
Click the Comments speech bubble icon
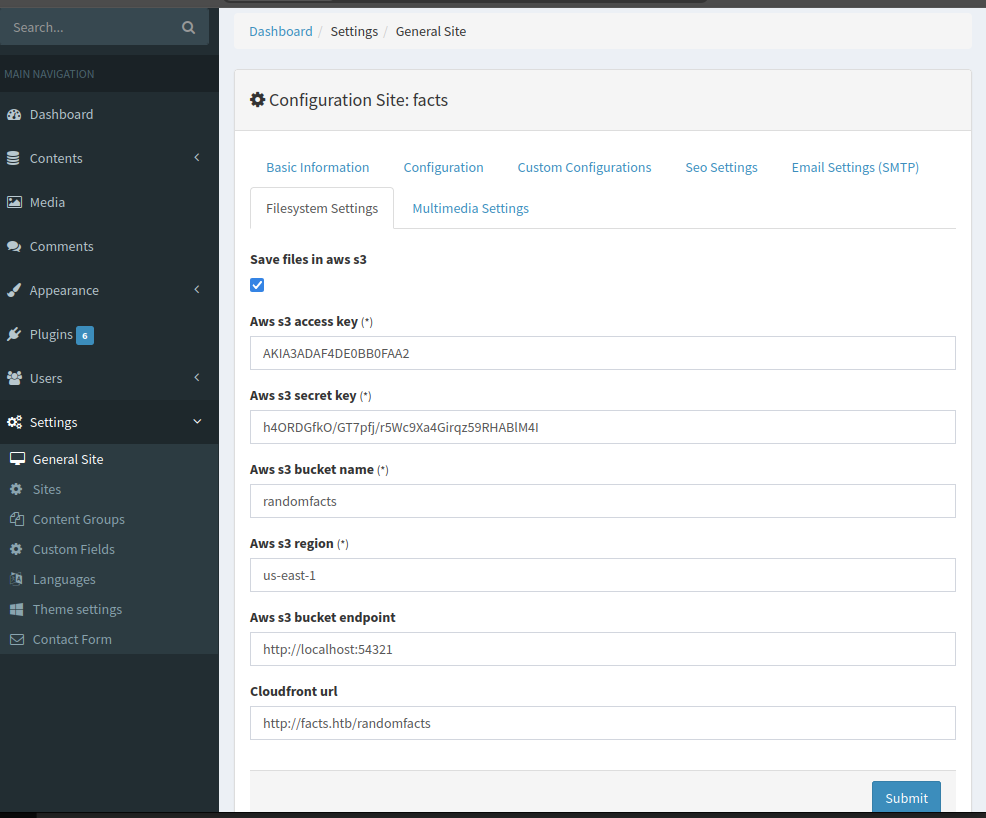14,246
